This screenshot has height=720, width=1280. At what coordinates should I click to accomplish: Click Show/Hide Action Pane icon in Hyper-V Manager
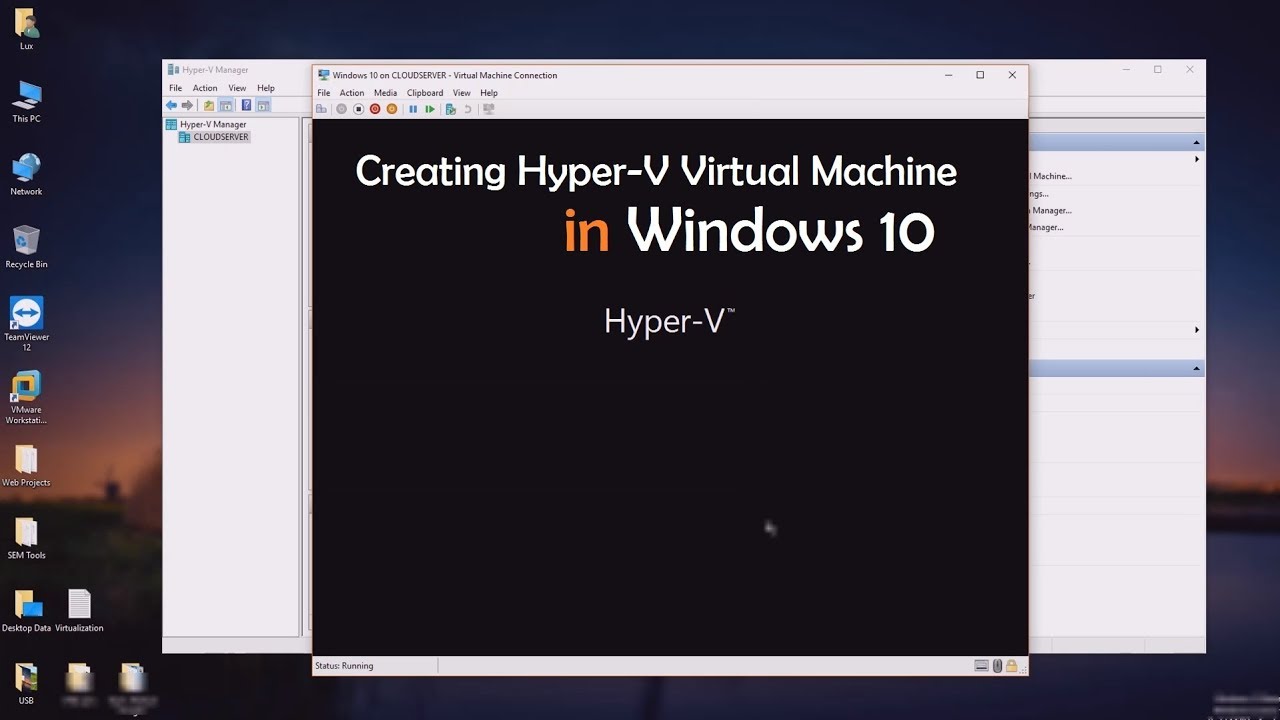(x=263, y=105)
